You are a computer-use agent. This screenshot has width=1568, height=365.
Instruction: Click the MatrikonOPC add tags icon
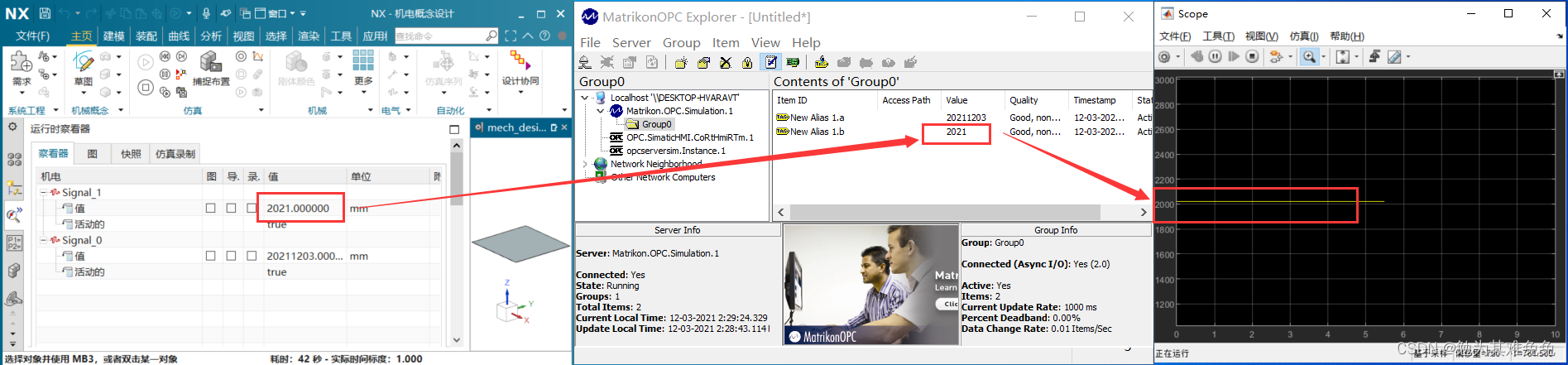[822, 62]
